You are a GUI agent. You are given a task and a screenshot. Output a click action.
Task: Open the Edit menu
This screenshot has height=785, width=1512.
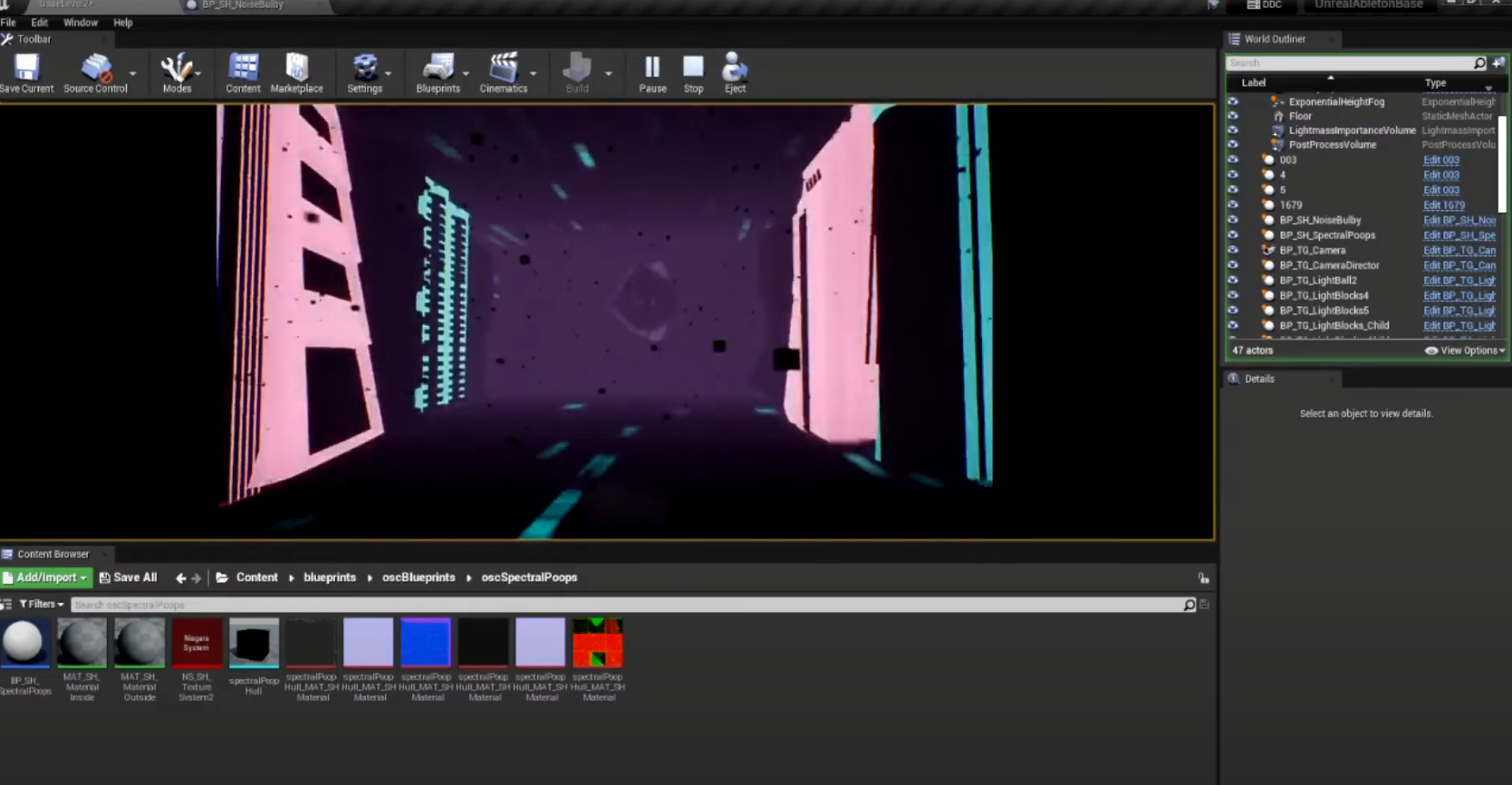point(39,23)
